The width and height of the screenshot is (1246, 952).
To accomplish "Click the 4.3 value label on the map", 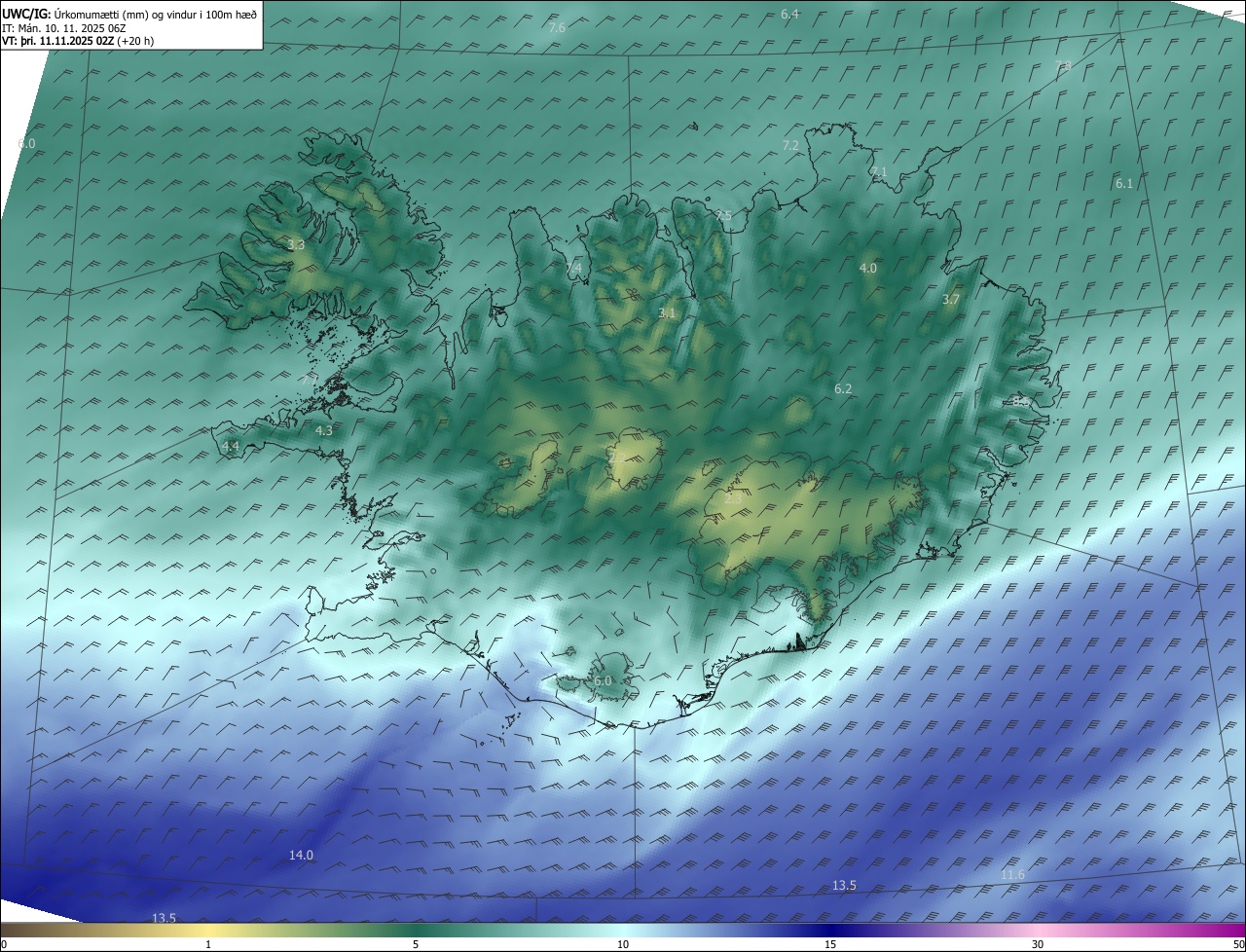I will click(324, 430).
